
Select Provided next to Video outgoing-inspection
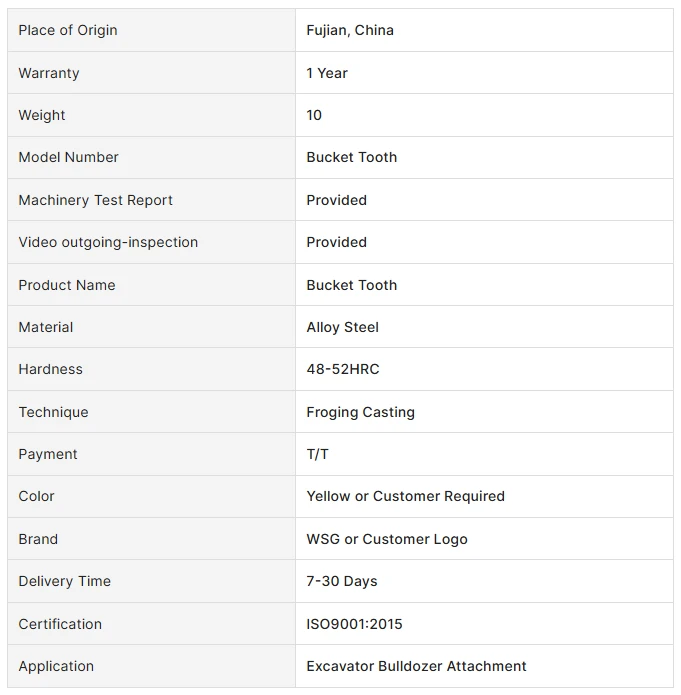(337, 242)
